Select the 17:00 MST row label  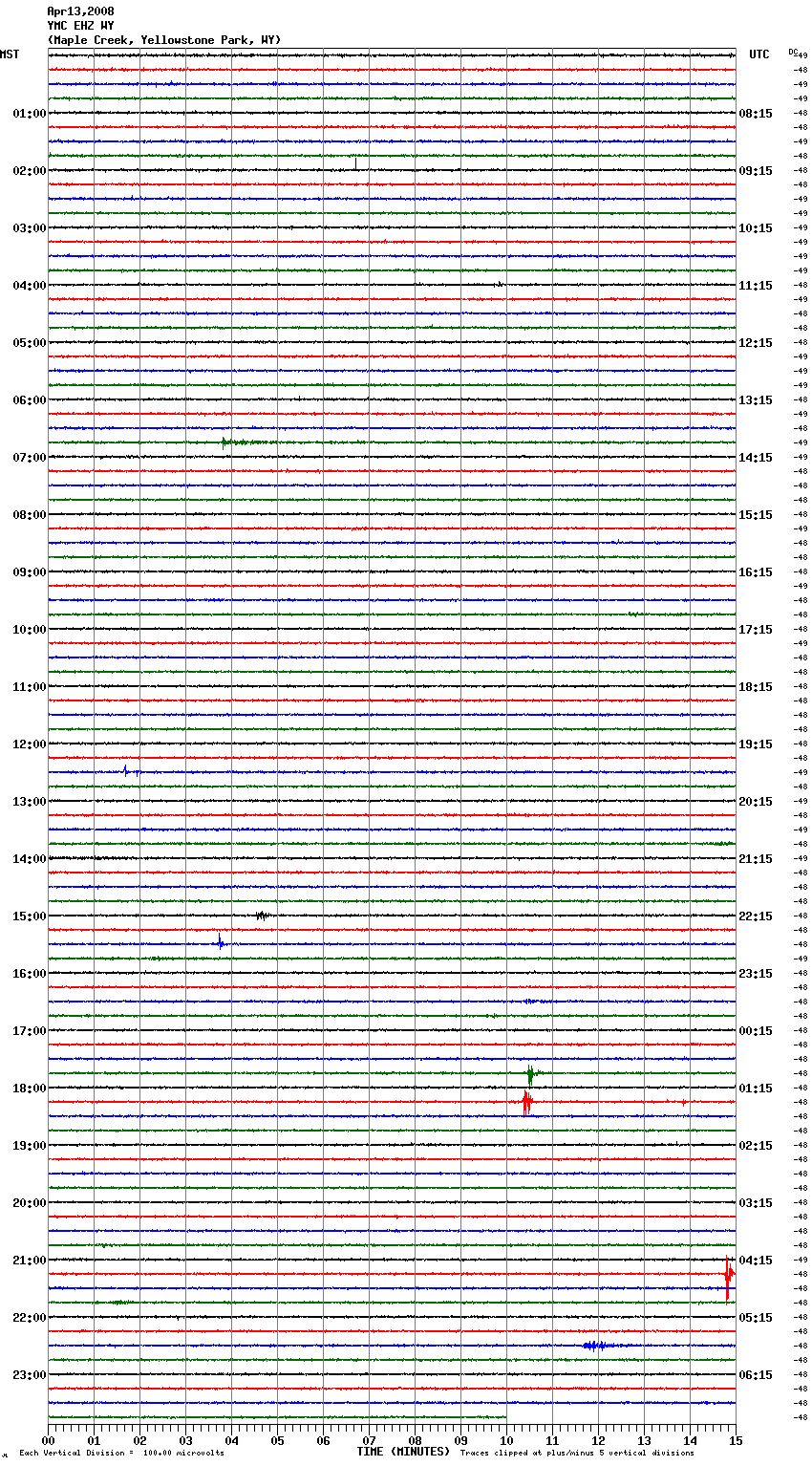30,1031
